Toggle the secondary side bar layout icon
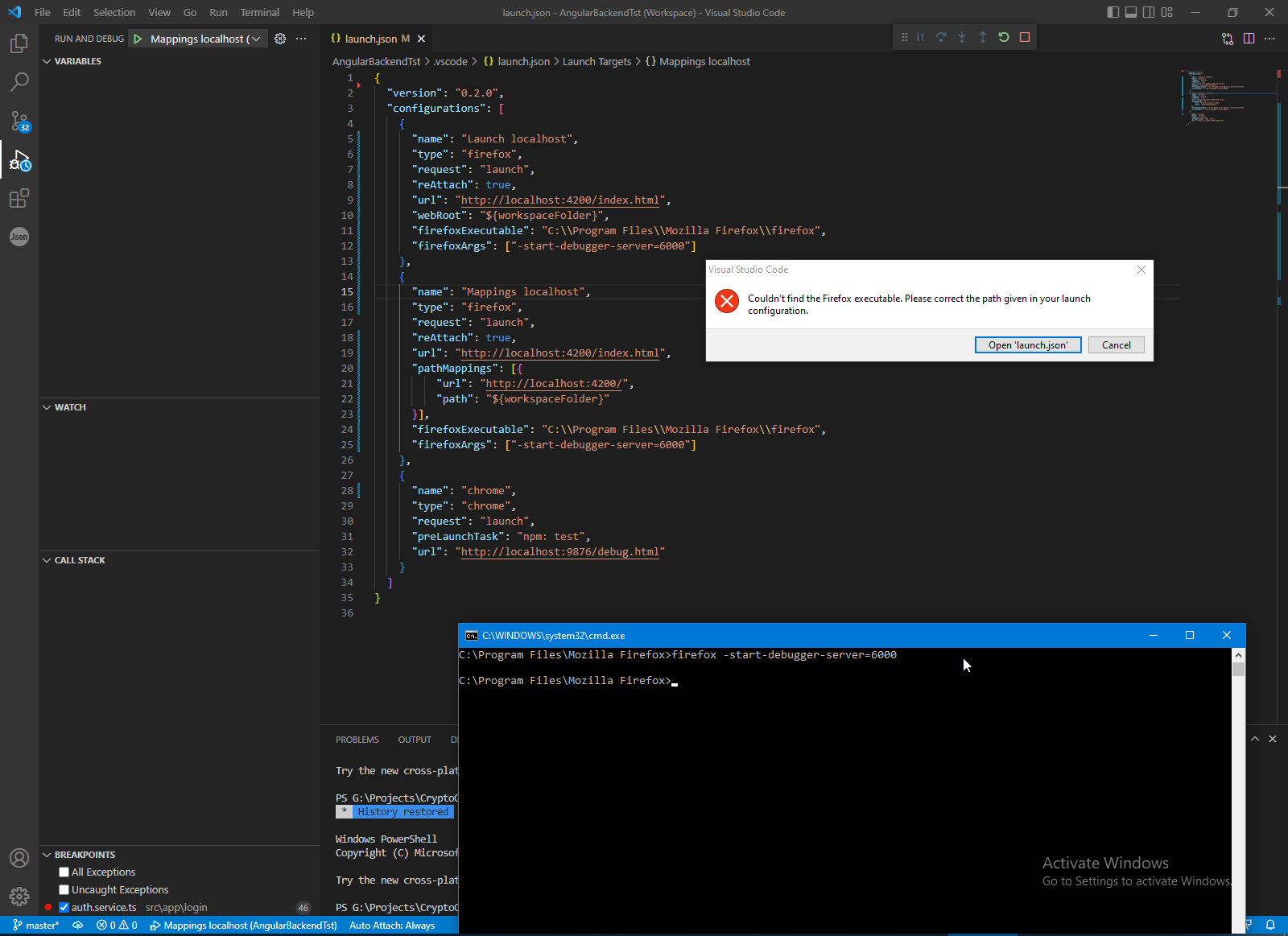 tap(1149, 12)
